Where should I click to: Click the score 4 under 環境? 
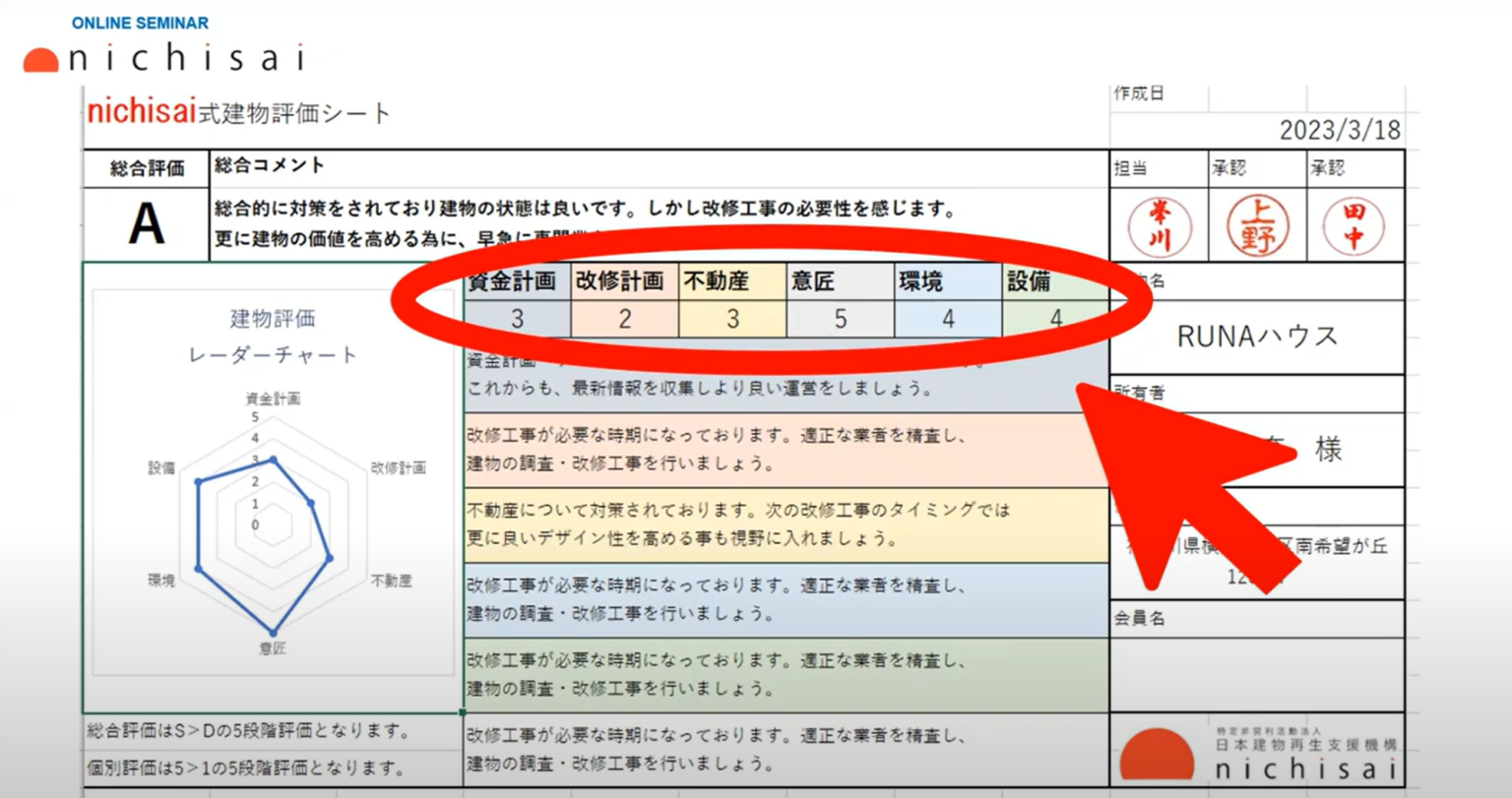[x=948, y=319]
